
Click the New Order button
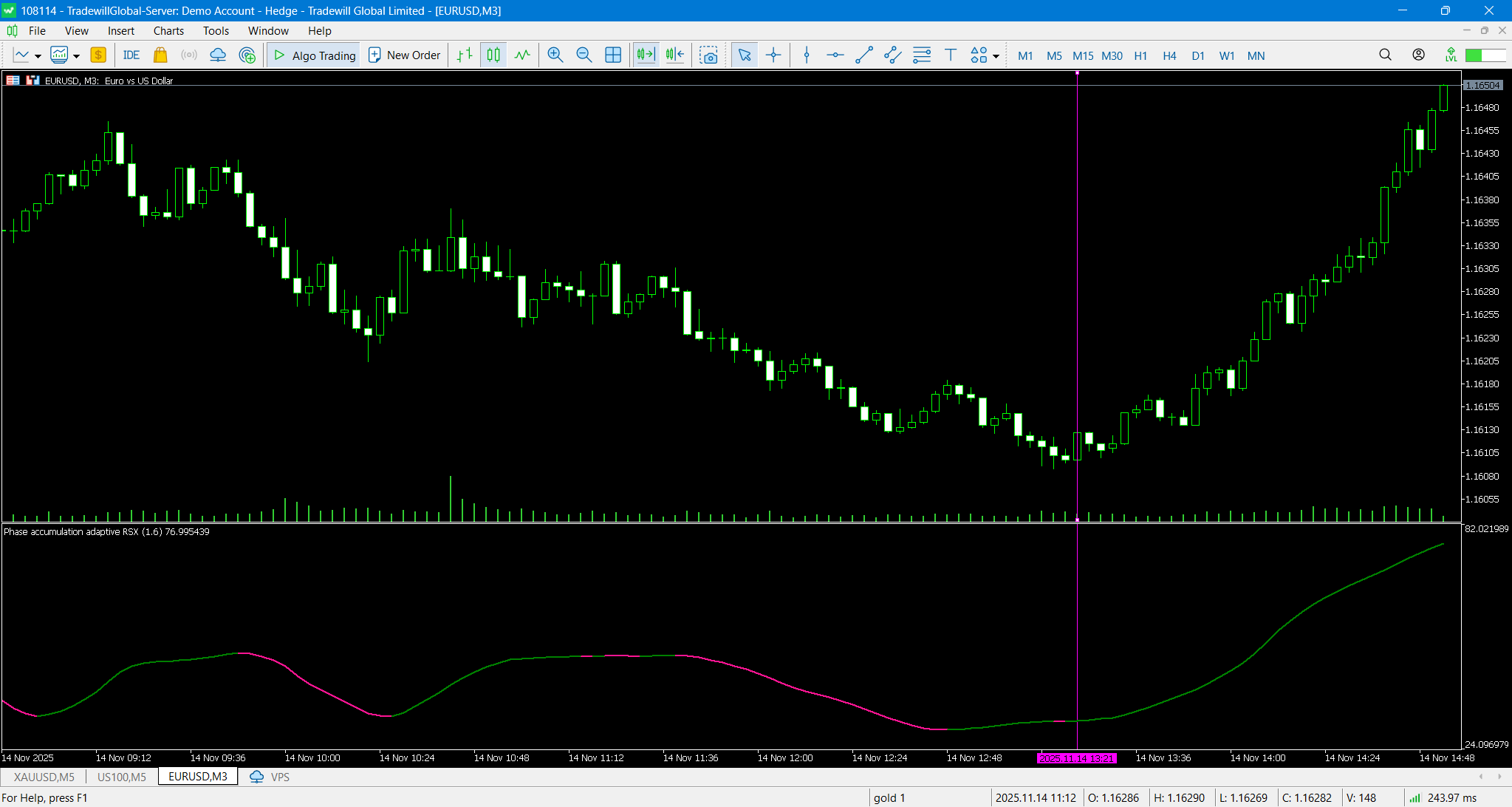click(405, 55)
